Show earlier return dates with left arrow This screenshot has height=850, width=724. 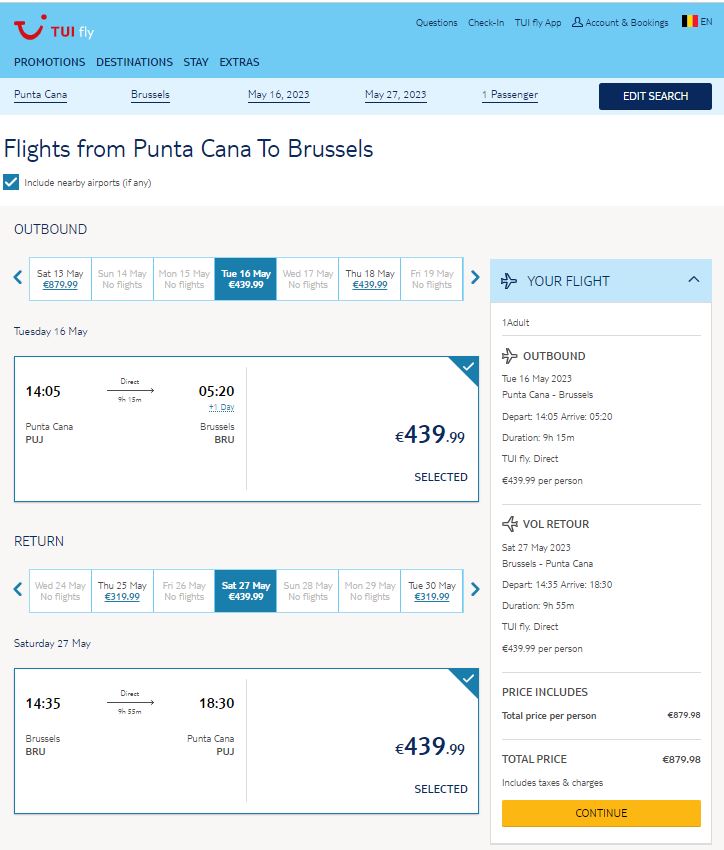[x=18, y=590]
